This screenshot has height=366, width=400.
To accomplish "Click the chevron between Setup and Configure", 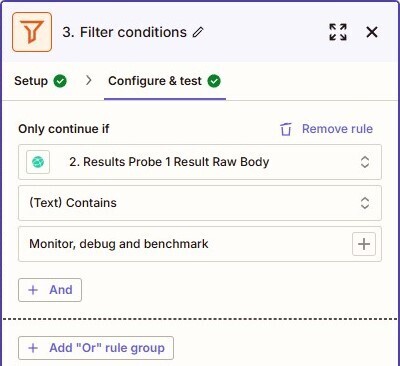I will click(88, 80).
